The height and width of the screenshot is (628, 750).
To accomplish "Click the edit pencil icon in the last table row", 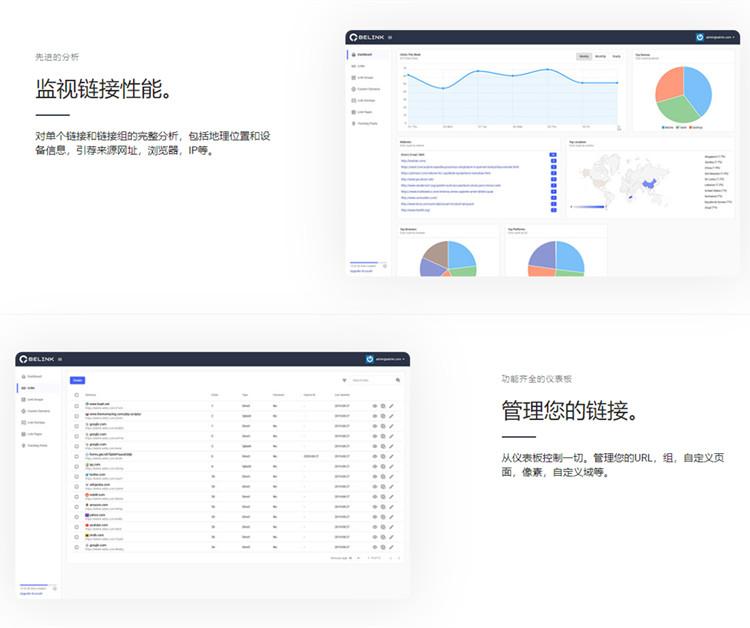I will (391, 547).
